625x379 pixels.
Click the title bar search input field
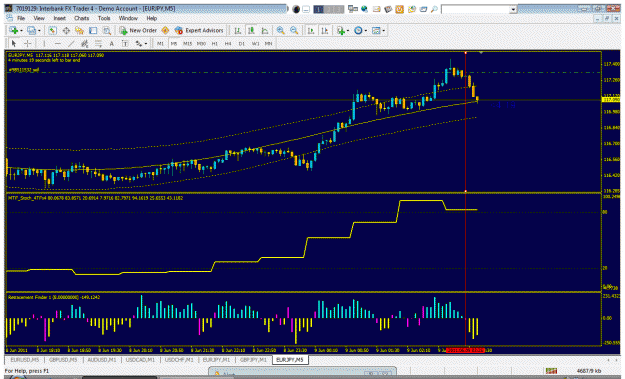coord(476,9)
